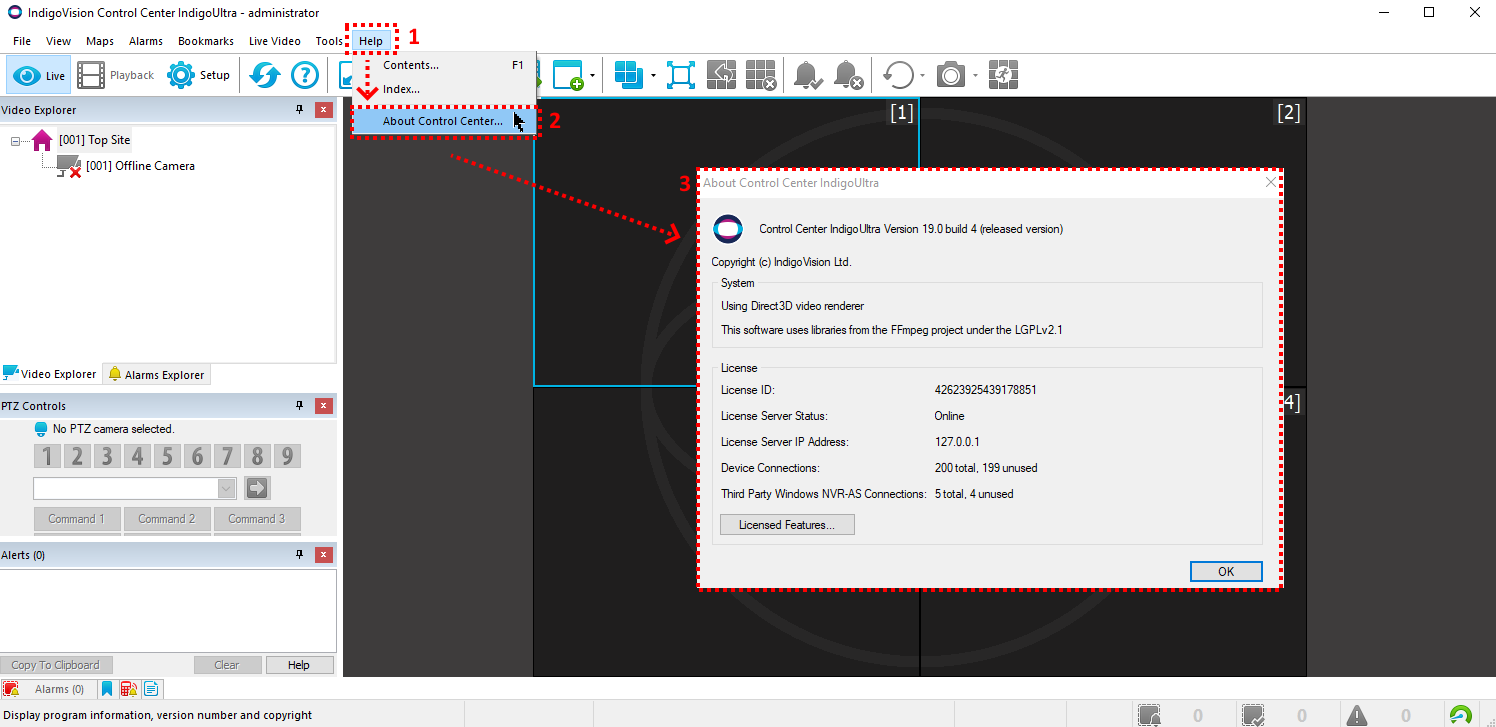Click the warning triangle in the status bar
This screenshot has width=1496, height=727.
click(x=1356, y=715)
